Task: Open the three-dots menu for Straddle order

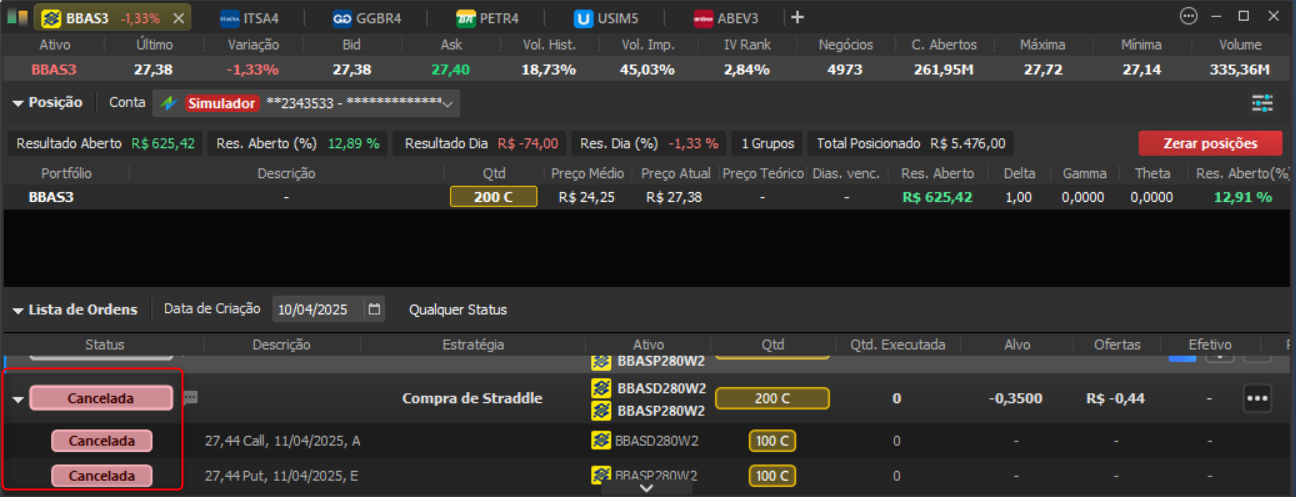Action: tap(1257, 398)
